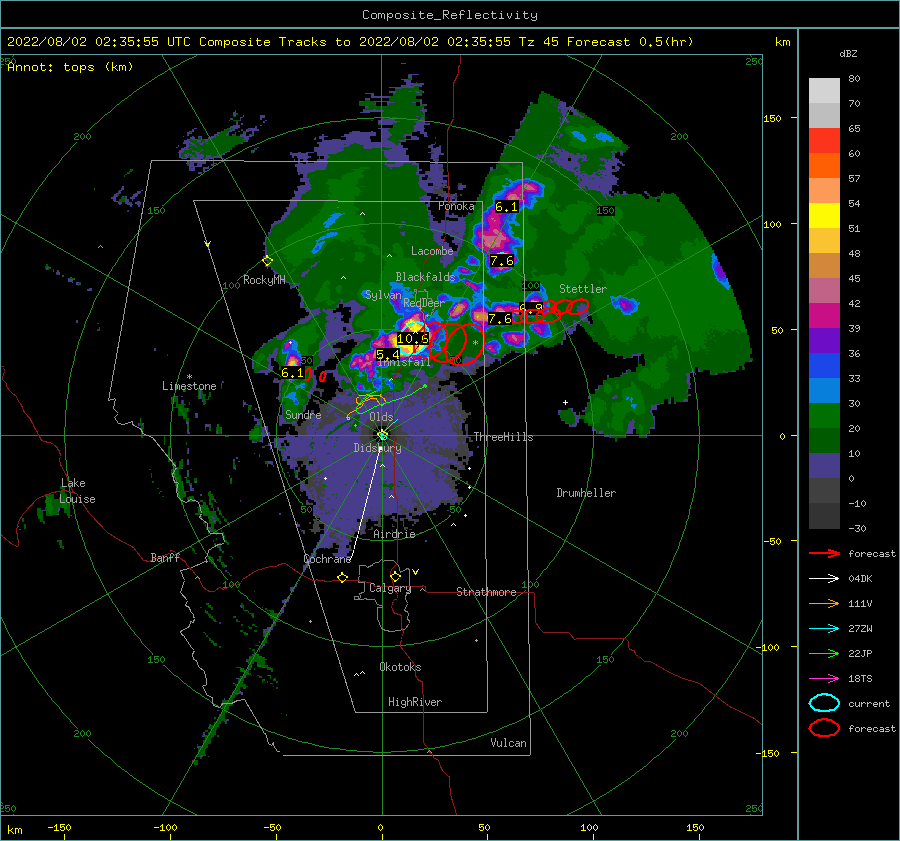Click the Limestone label
The image size is (900, 841).
click(189, 386)
